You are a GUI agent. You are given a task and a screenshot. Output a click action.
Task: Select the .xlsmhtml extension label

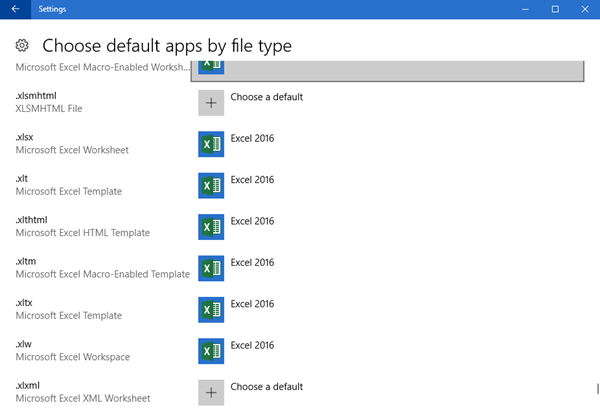(x=36, y=96)
